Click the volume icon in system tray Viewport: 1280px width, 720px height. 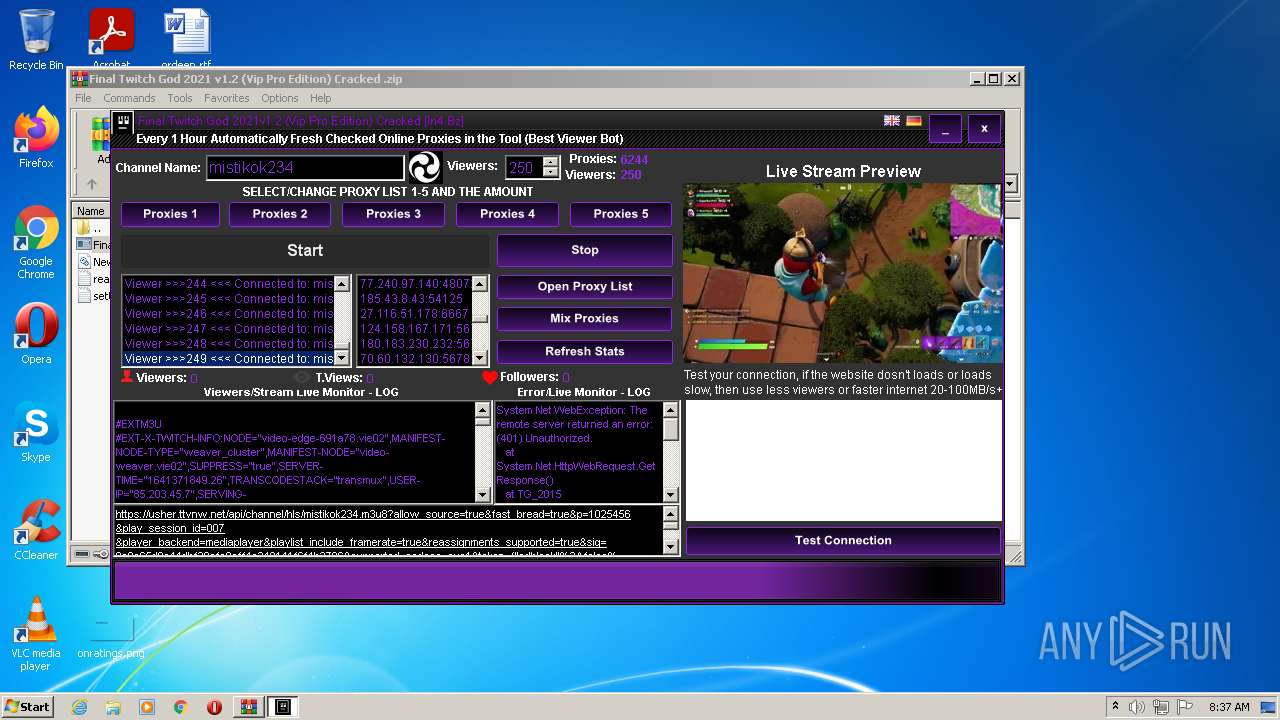coord(1137,707)
